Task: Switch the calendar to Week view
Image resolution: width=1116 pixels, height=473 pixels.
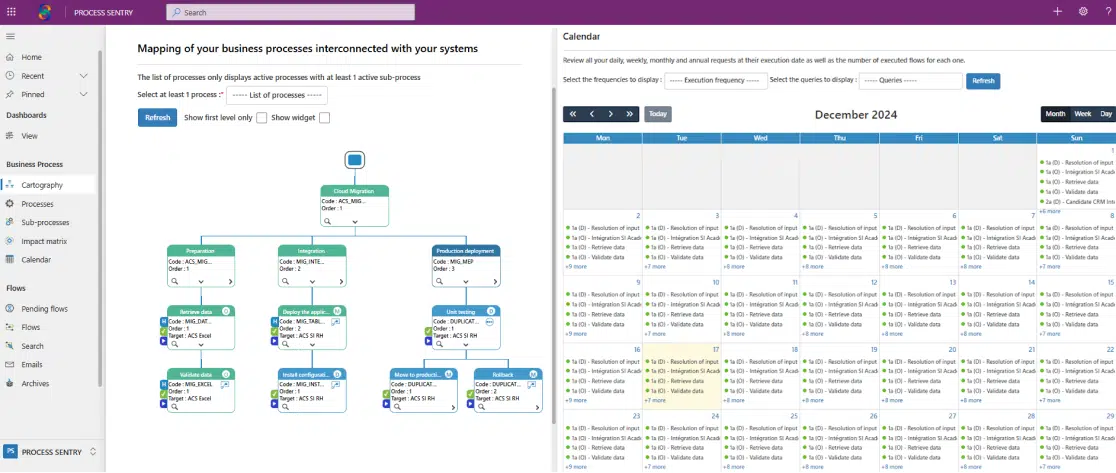Action: pos(1082,114)
